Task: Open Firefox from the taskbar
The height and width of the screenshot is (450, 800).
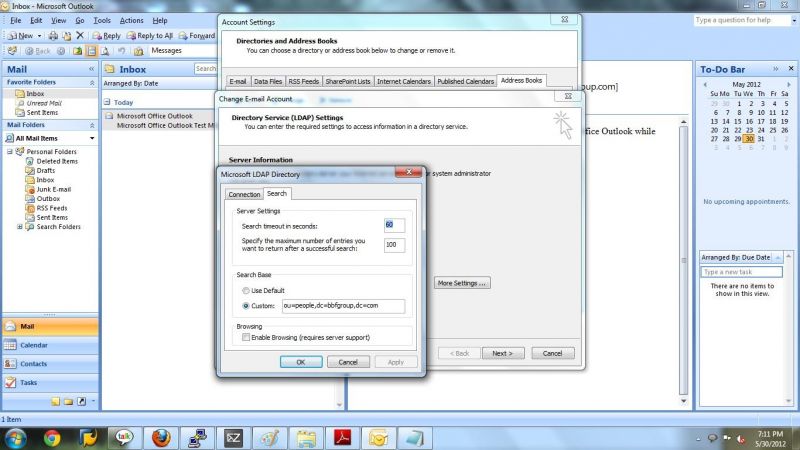Action: point(161,438)
